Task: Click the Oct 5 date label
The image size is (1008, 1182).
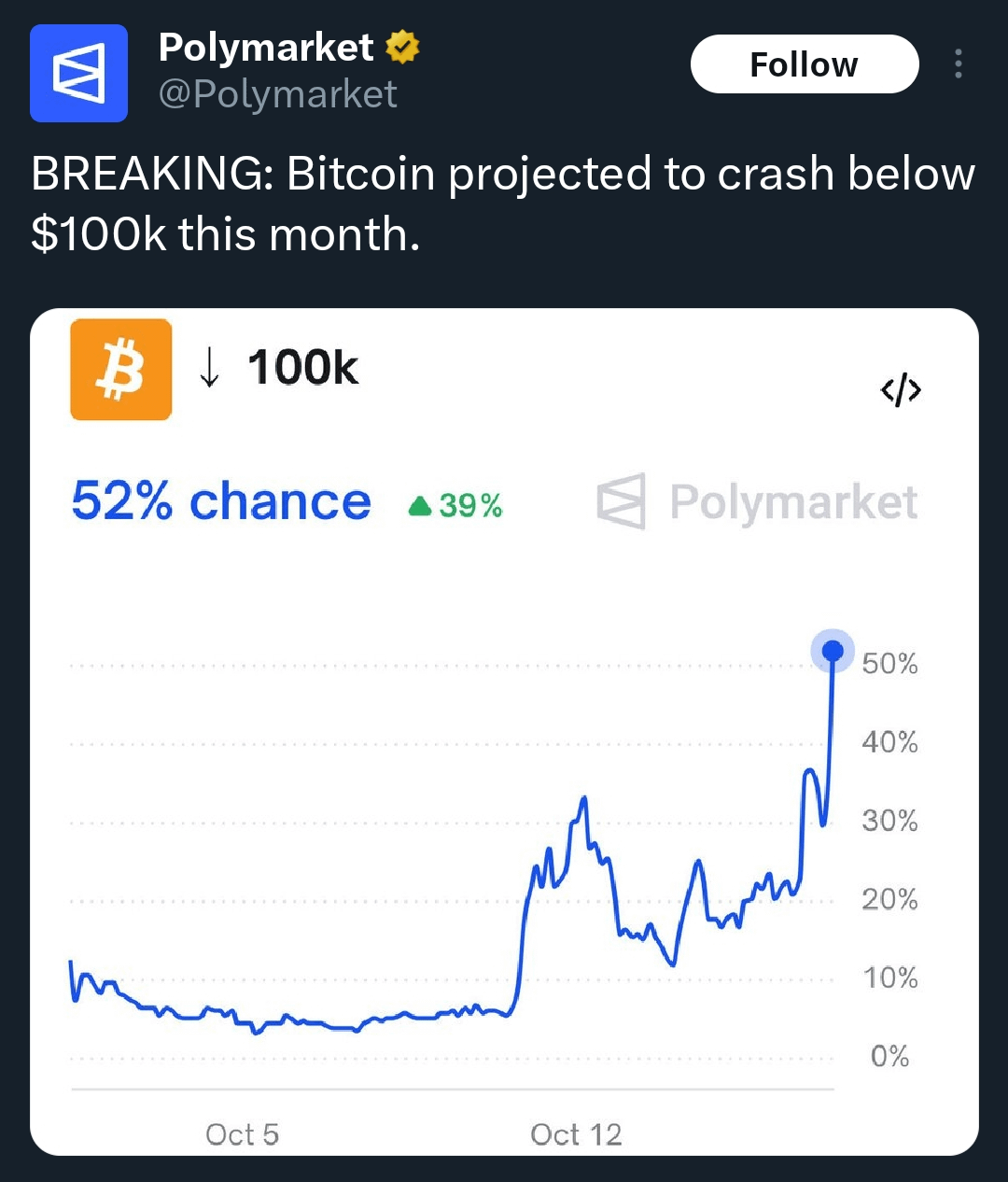Action: 242,1134
